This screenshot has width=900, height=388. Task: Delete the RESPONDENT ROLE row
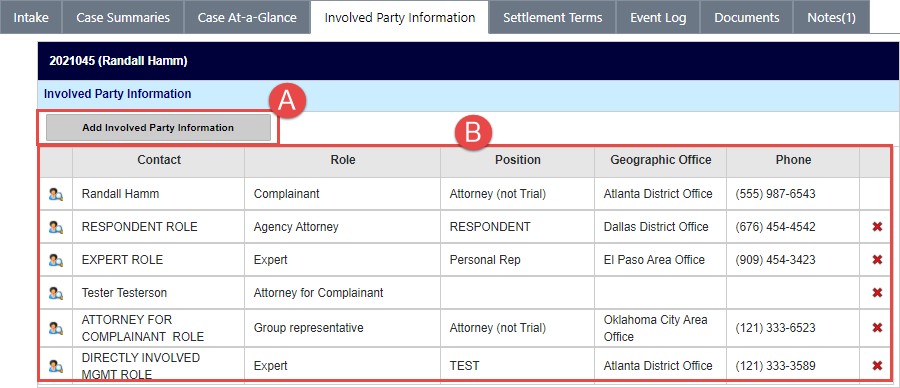coord(877,227)
